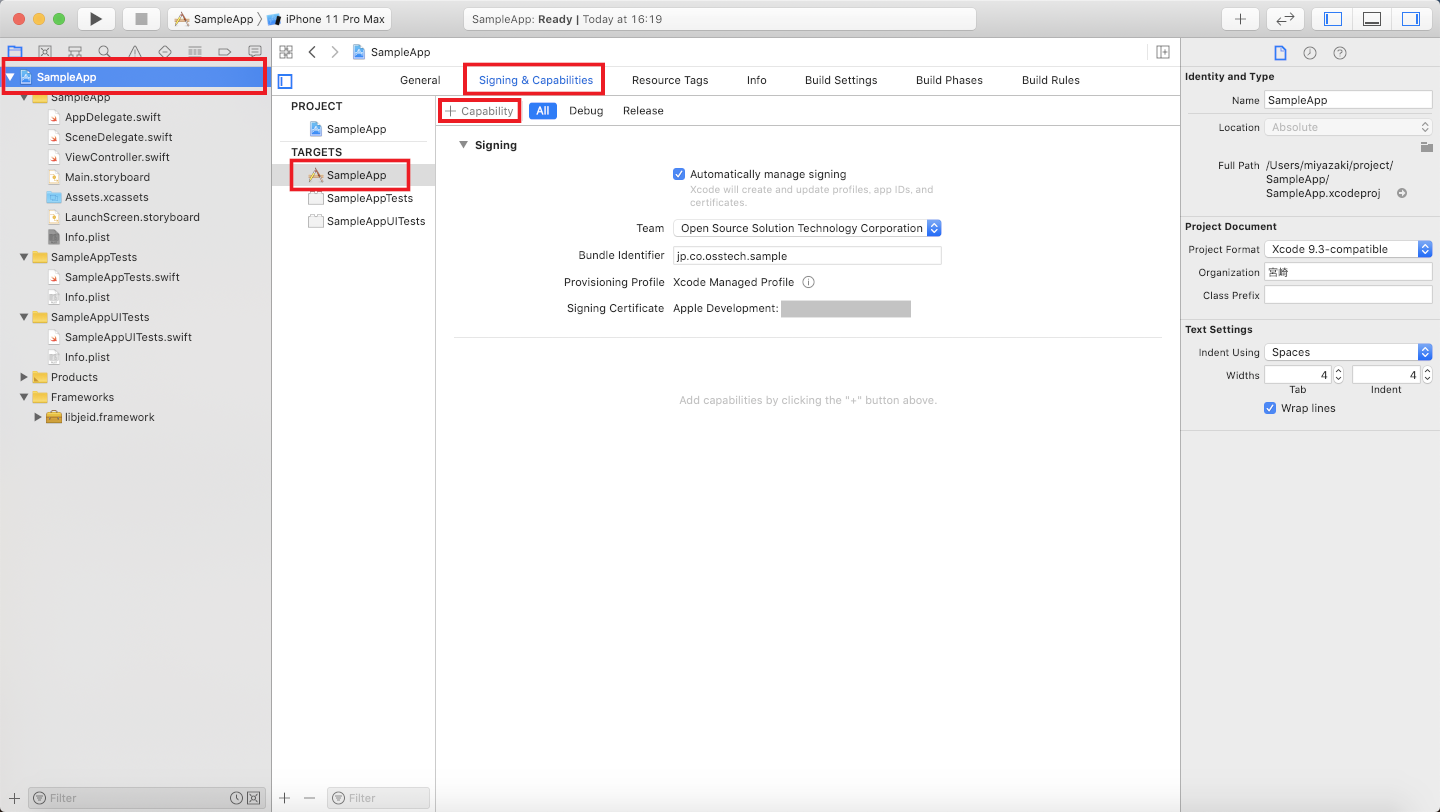
Task: Choose location folder icon in inspector
Action: (x=1427, y=147)
